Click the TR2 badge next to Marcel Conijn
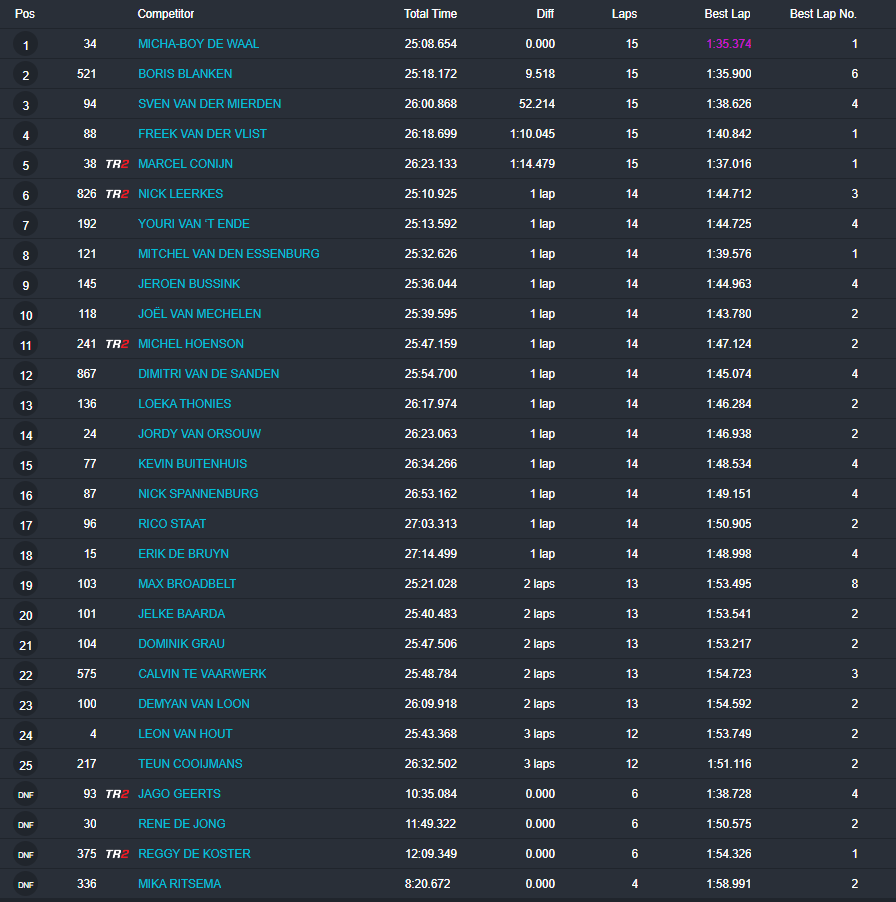 [x=117, y=164]
